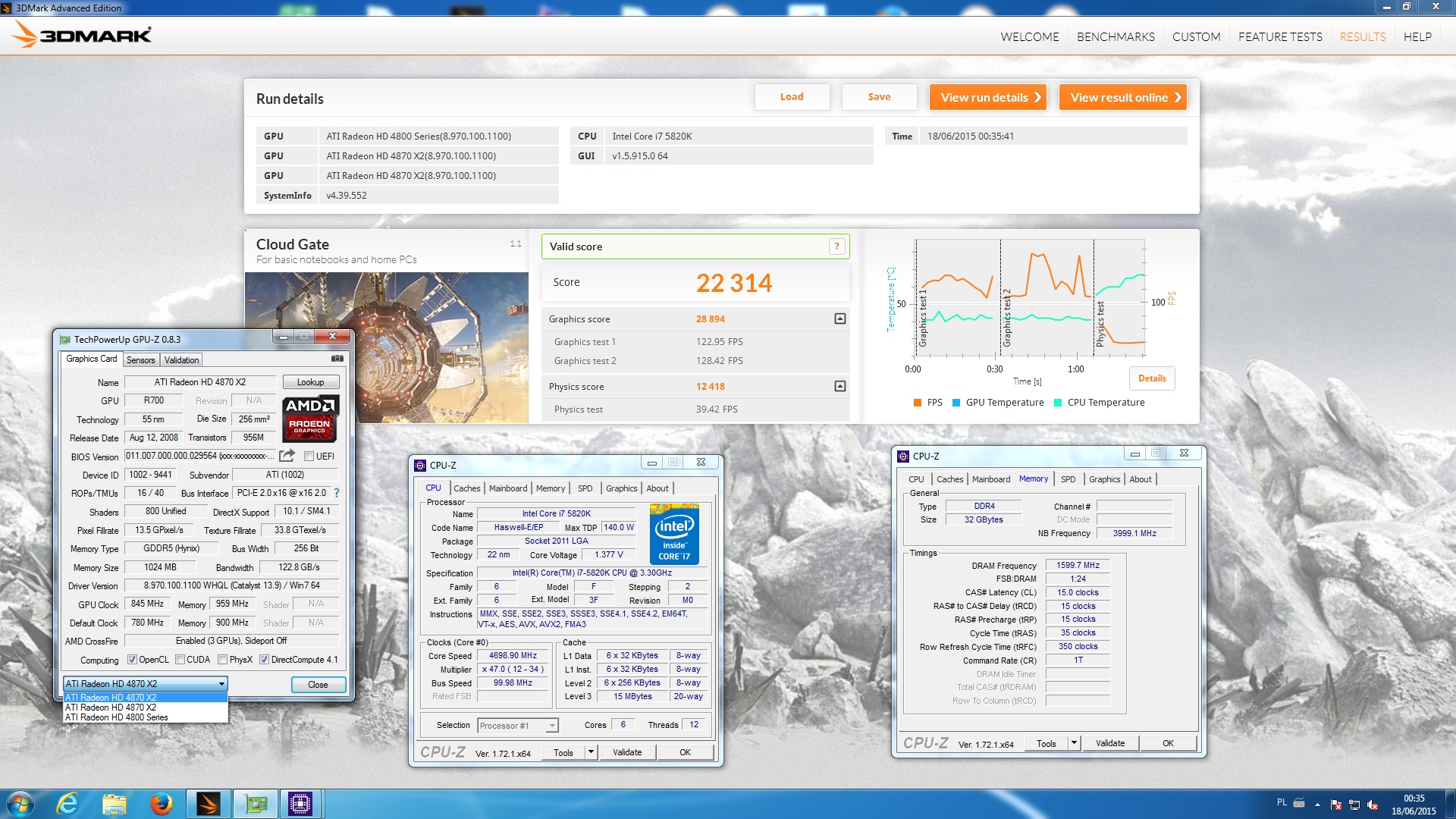The image size is (1456, 819).
Task: Open the Windows Start menu
Action: pos(19,804)
